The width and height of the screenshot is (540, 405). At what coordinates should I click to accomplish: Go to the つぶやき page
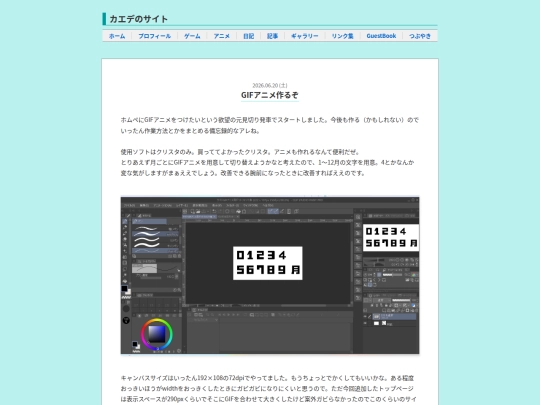click(x=420, y=36)
